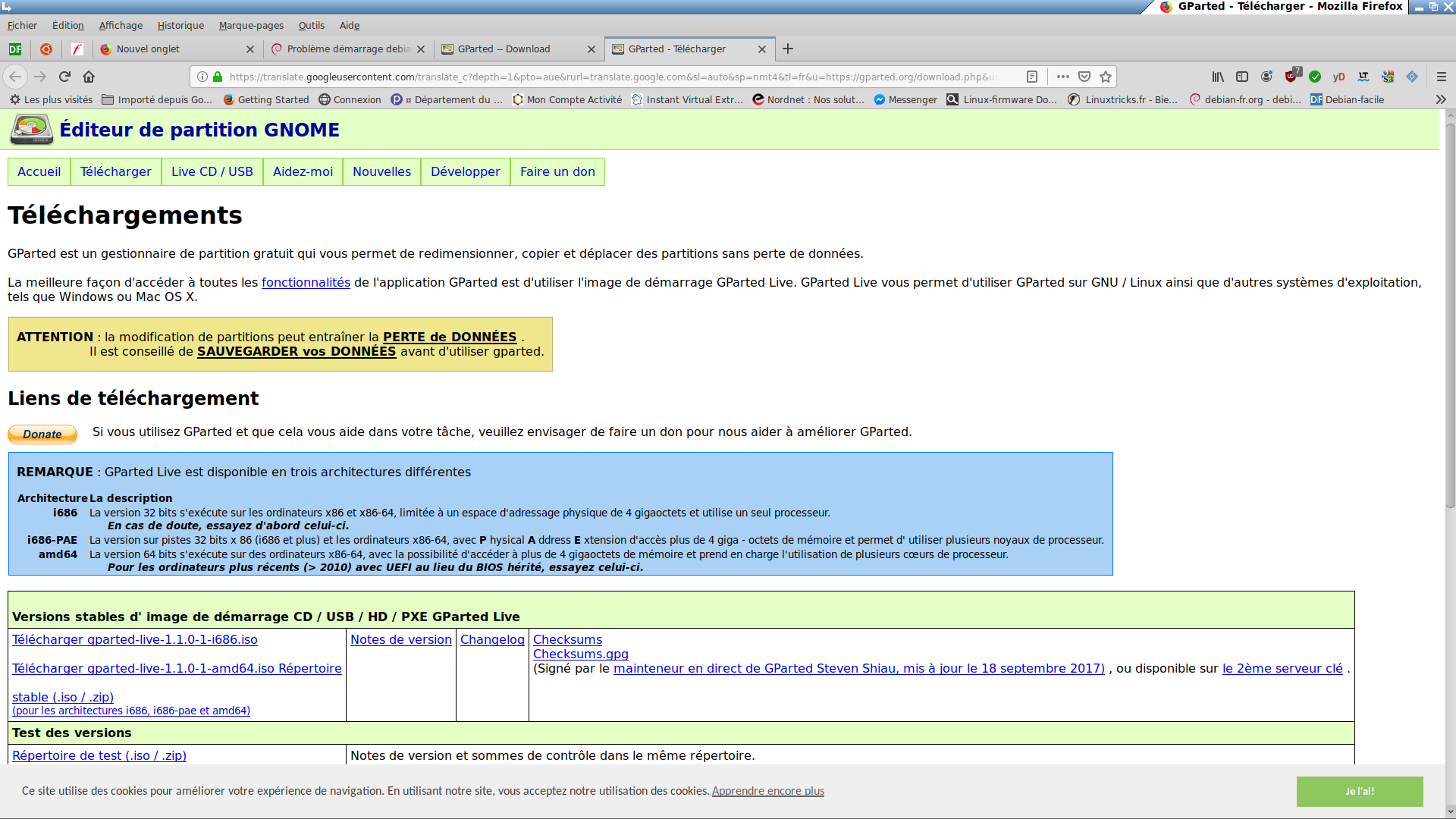Open a new tab with plus

pos(788,49)
